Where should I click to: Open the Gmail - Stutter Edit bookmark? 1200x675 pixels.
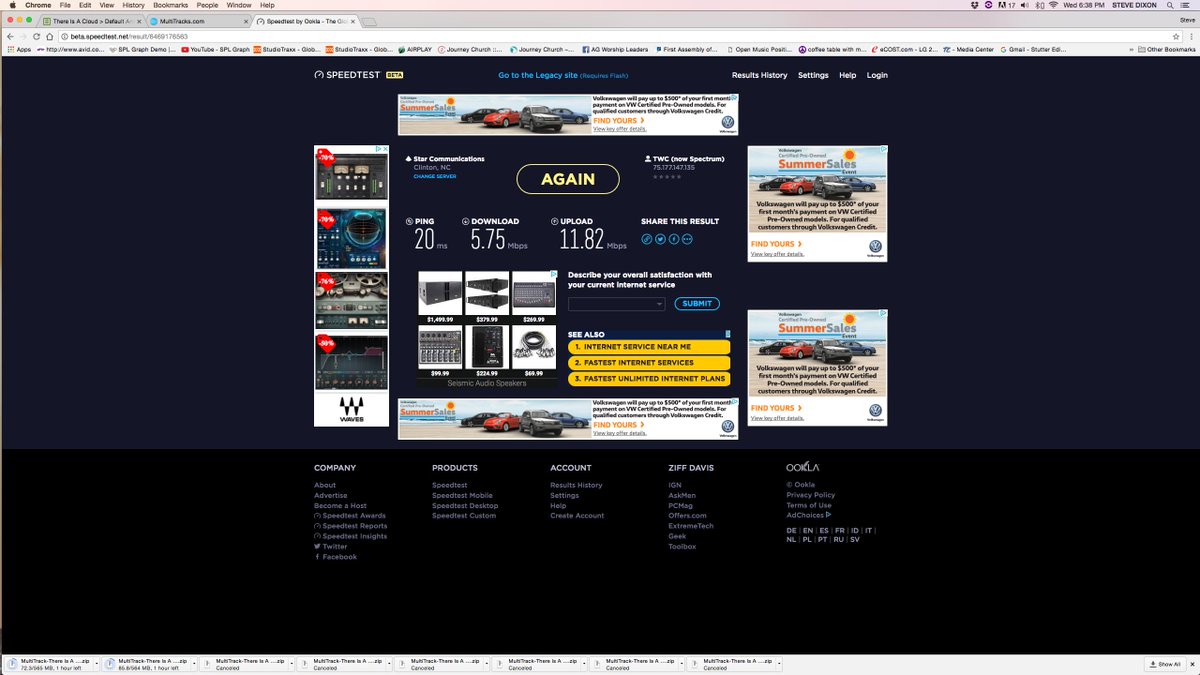click(1035, 49)
